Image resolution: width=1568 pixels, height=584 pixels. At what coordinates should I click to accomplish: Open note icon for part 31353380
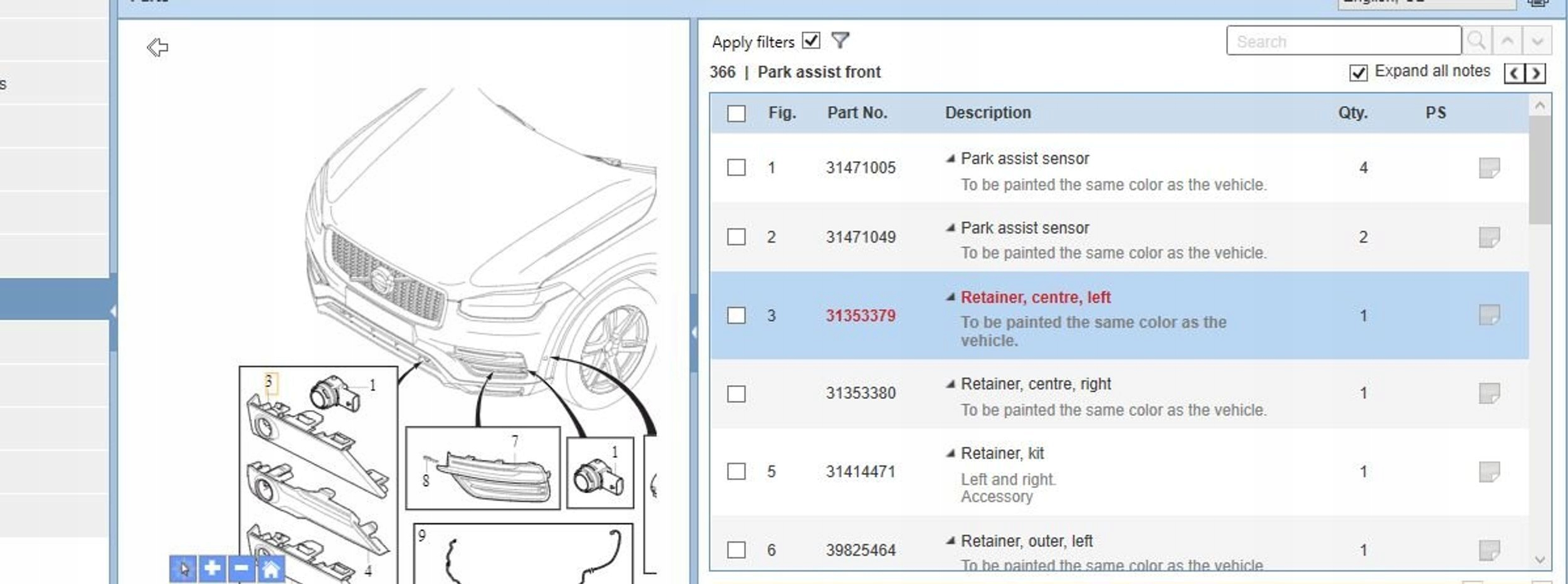(x=1489, y=393)
